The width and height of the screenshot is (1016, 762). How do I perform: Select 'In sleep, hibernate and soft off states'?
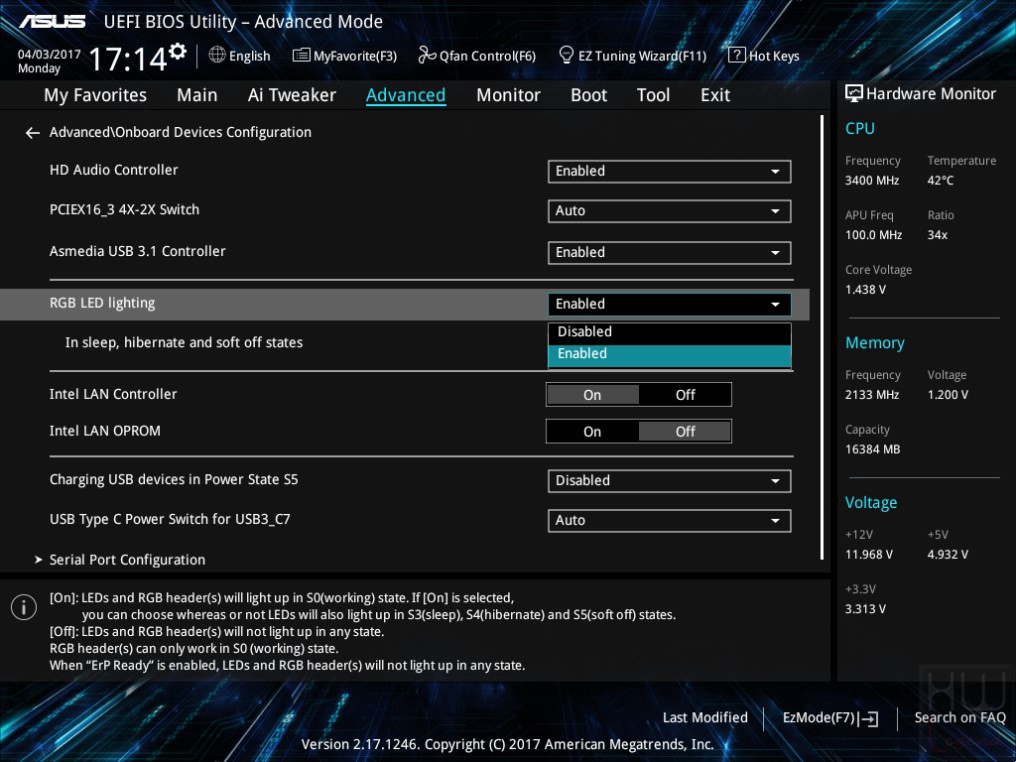pyautogui.click(x=184, y=342)
